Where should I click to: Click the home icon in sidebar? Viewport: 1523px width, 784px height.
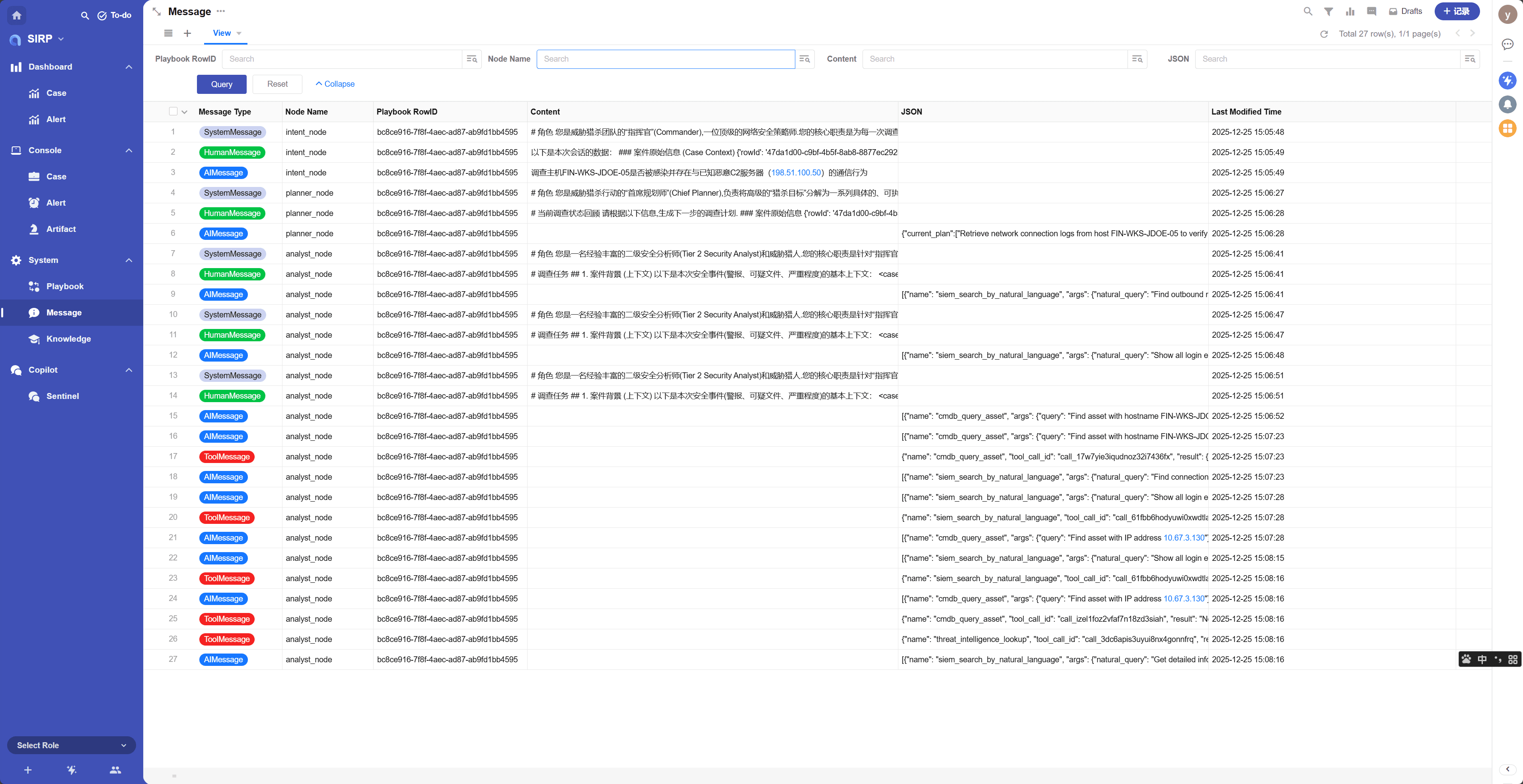tap(17, 16)
